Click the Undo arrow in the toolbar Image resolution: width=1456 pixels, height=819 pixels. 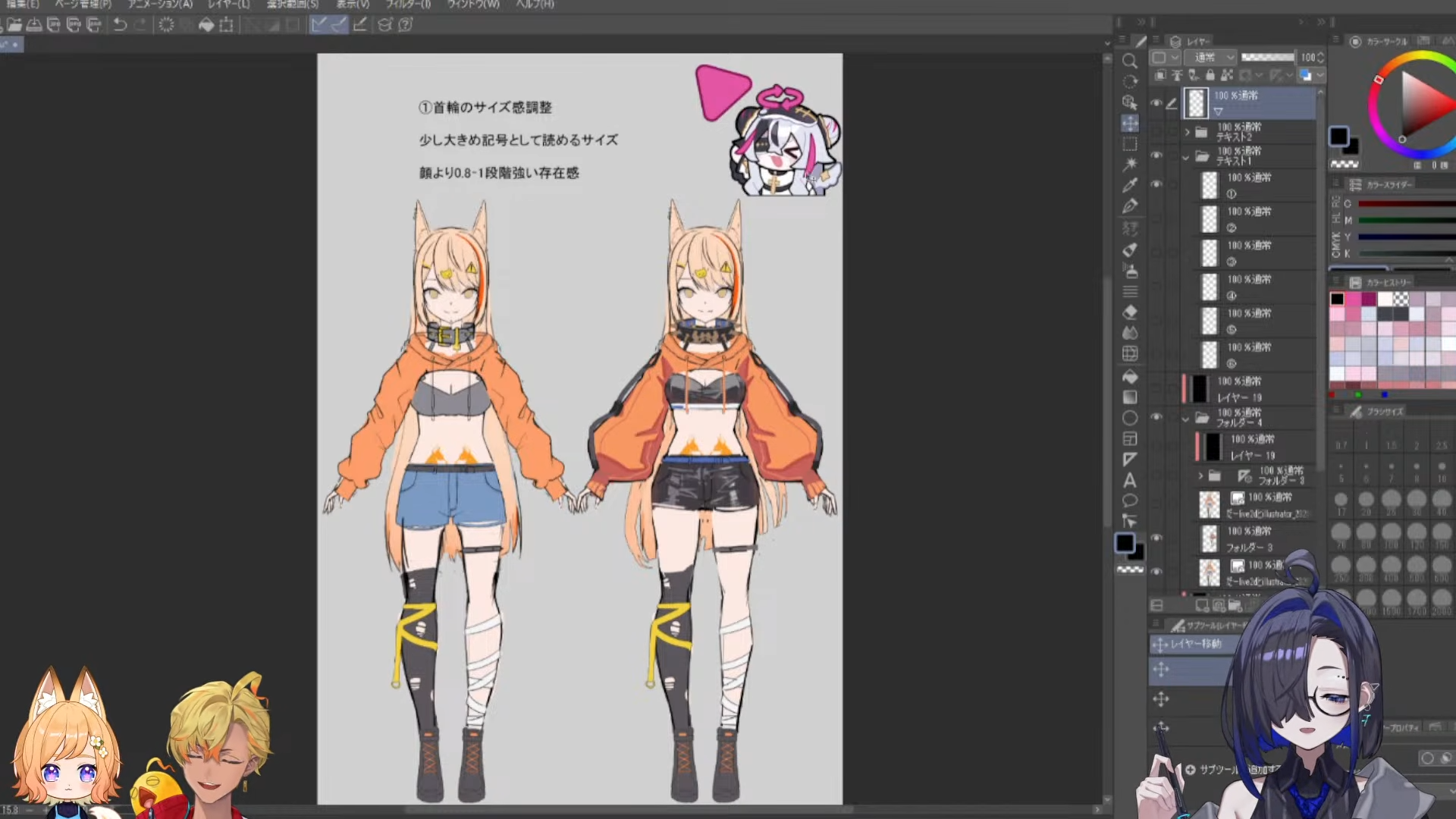[120, 25]
